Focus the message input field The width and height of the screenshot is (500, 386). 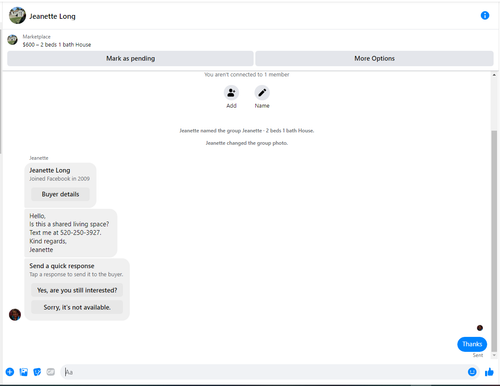(263, 372)
